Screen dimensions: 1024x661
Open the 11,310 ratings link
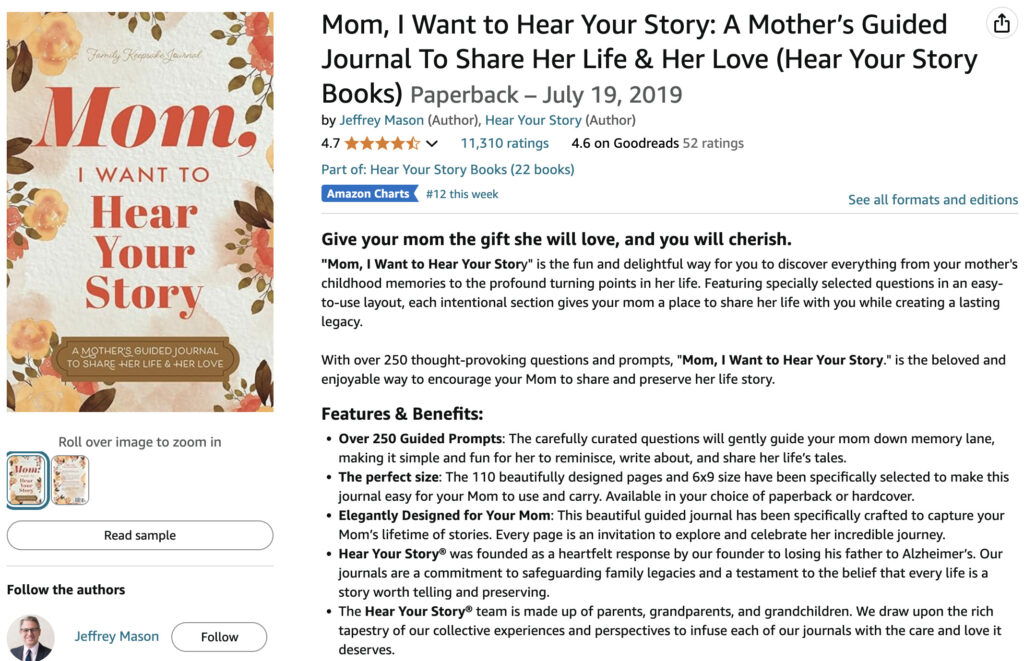click(x=505, y=143)
